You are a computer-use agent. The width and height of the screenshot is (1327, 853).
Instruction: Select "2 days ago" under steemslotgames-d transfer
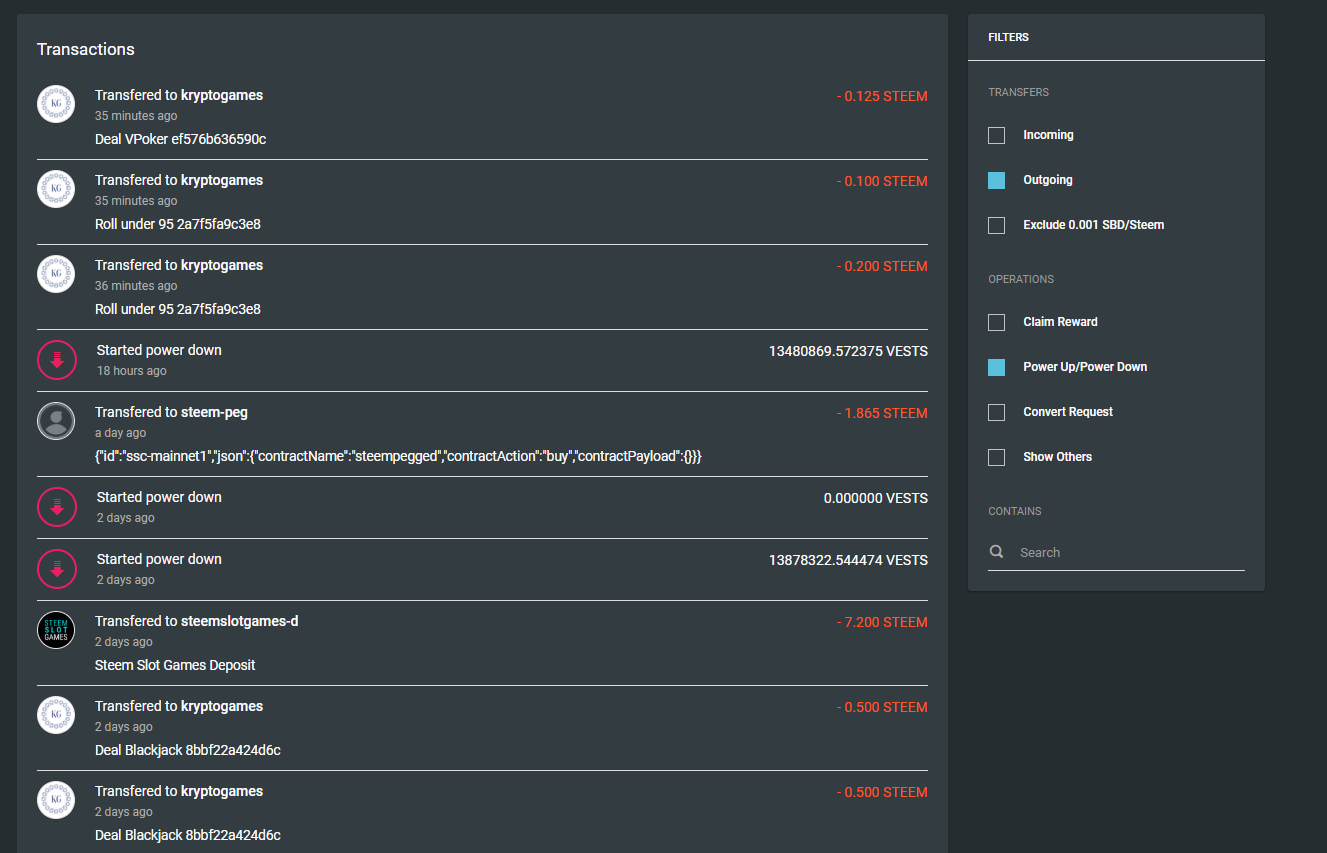point(124,642)
